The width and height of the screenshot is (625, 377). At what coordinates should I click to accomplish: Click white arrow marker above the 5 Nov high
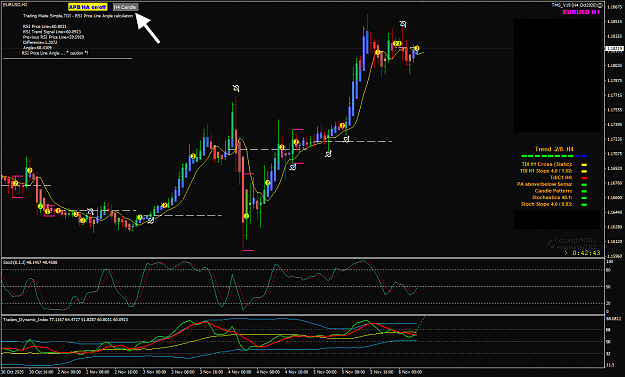click(403, 24)
